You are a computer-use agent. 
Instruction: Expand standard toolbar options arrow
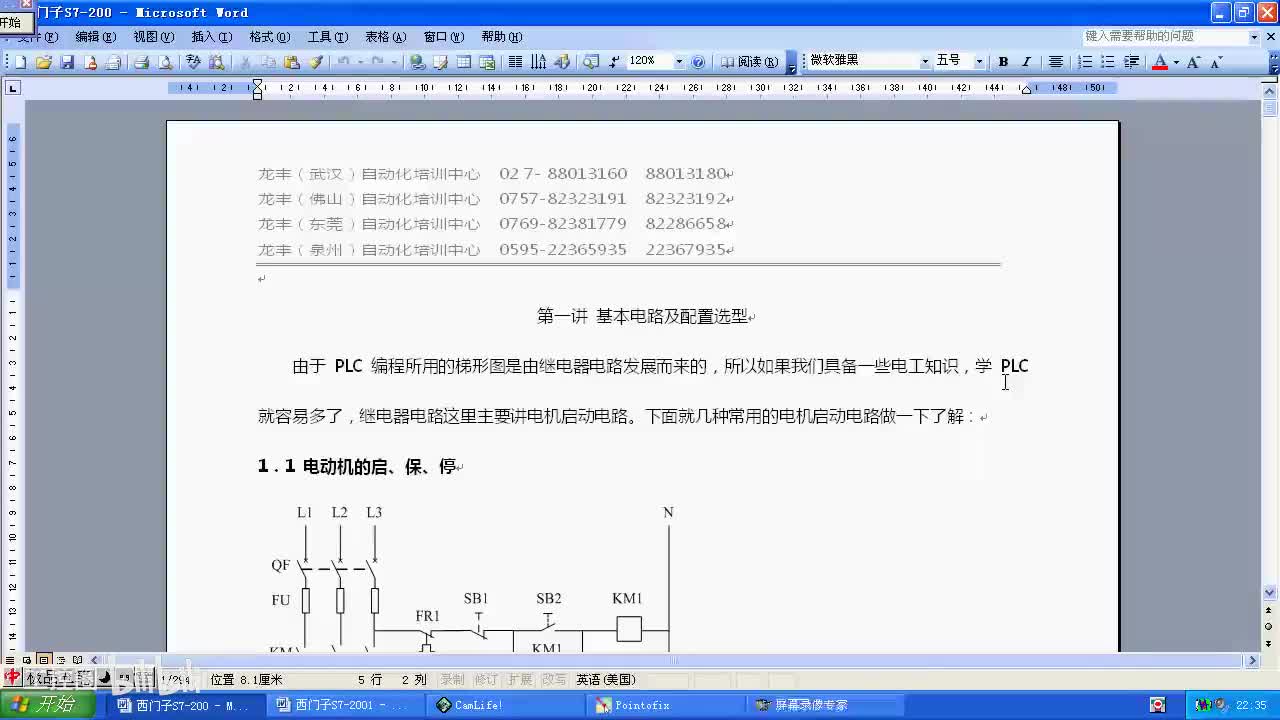tap(792, 63)
